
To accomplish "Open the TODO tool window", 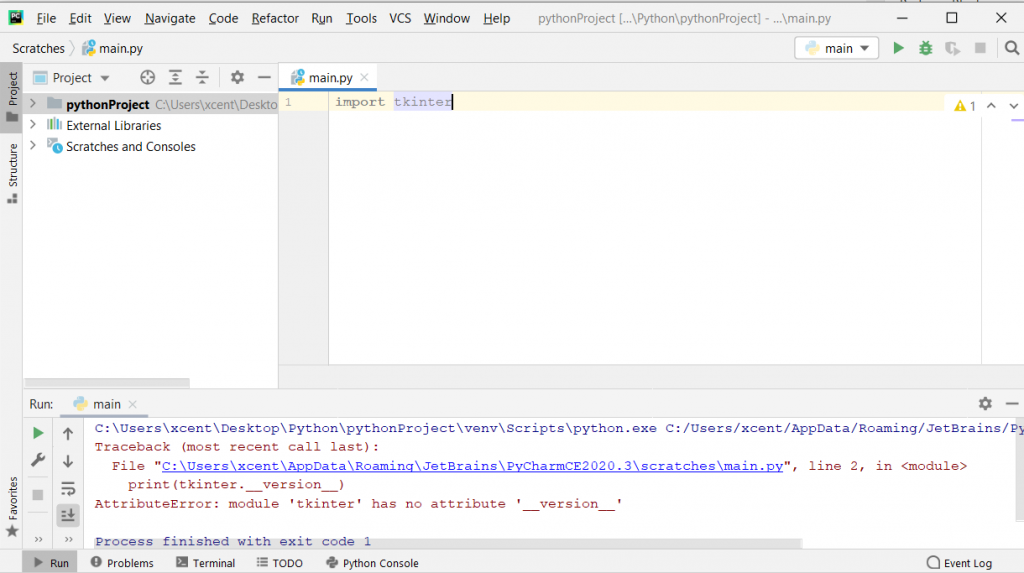I will [280, 563].
